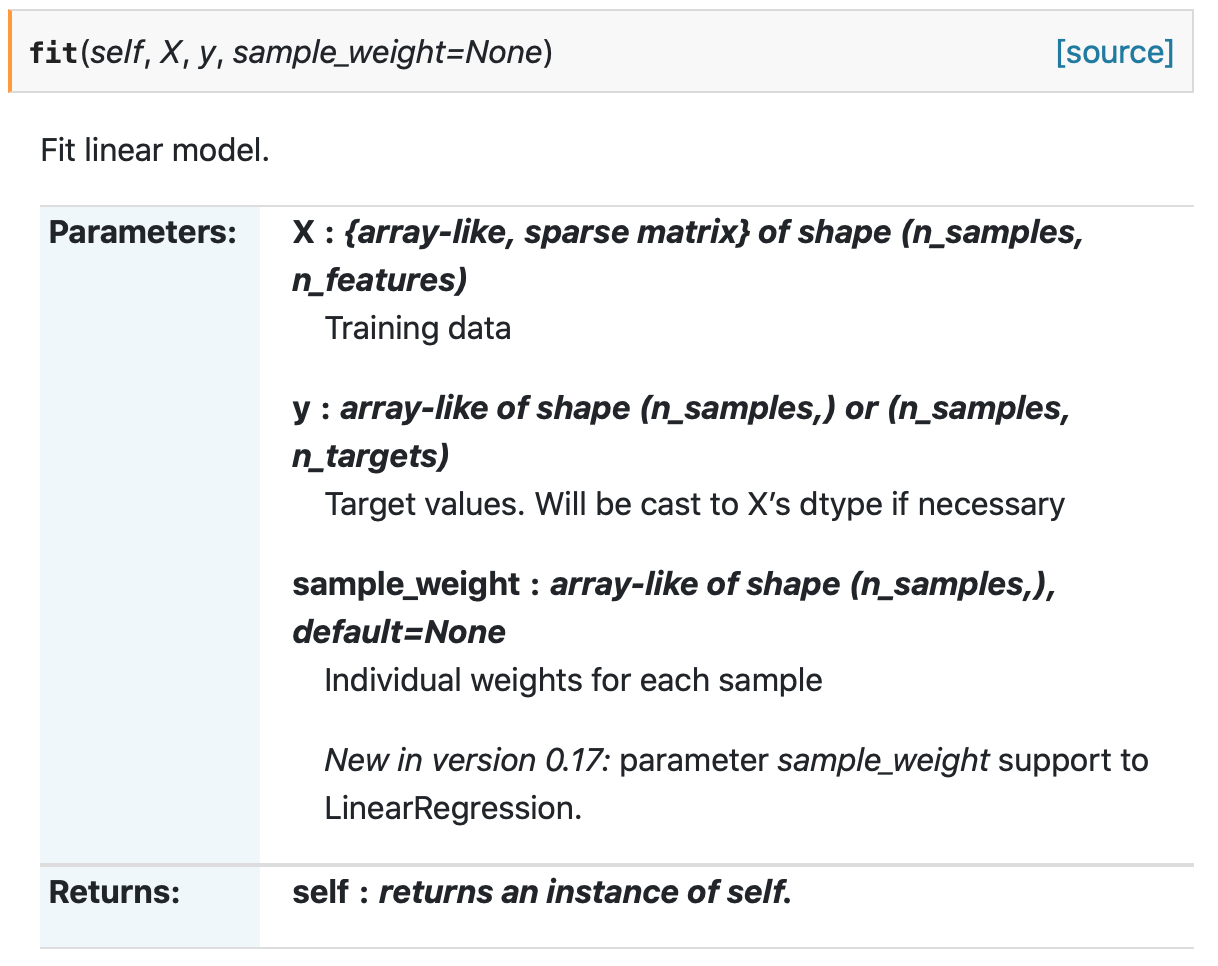Image resolution: width=1218 pixels, height=966 pixels.
Task: Click the n_targets) text
Action: (370, 456)
